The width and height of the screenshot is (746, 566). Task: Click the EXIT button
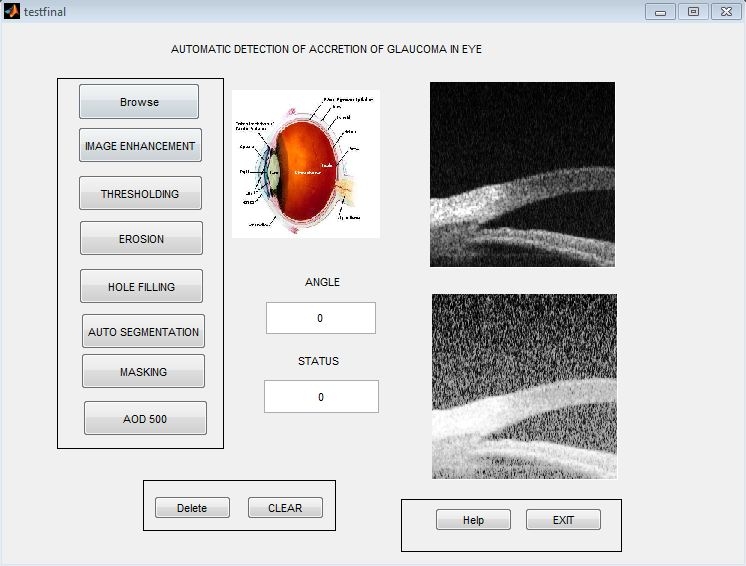pyautogui.click(x=563, y=520)
